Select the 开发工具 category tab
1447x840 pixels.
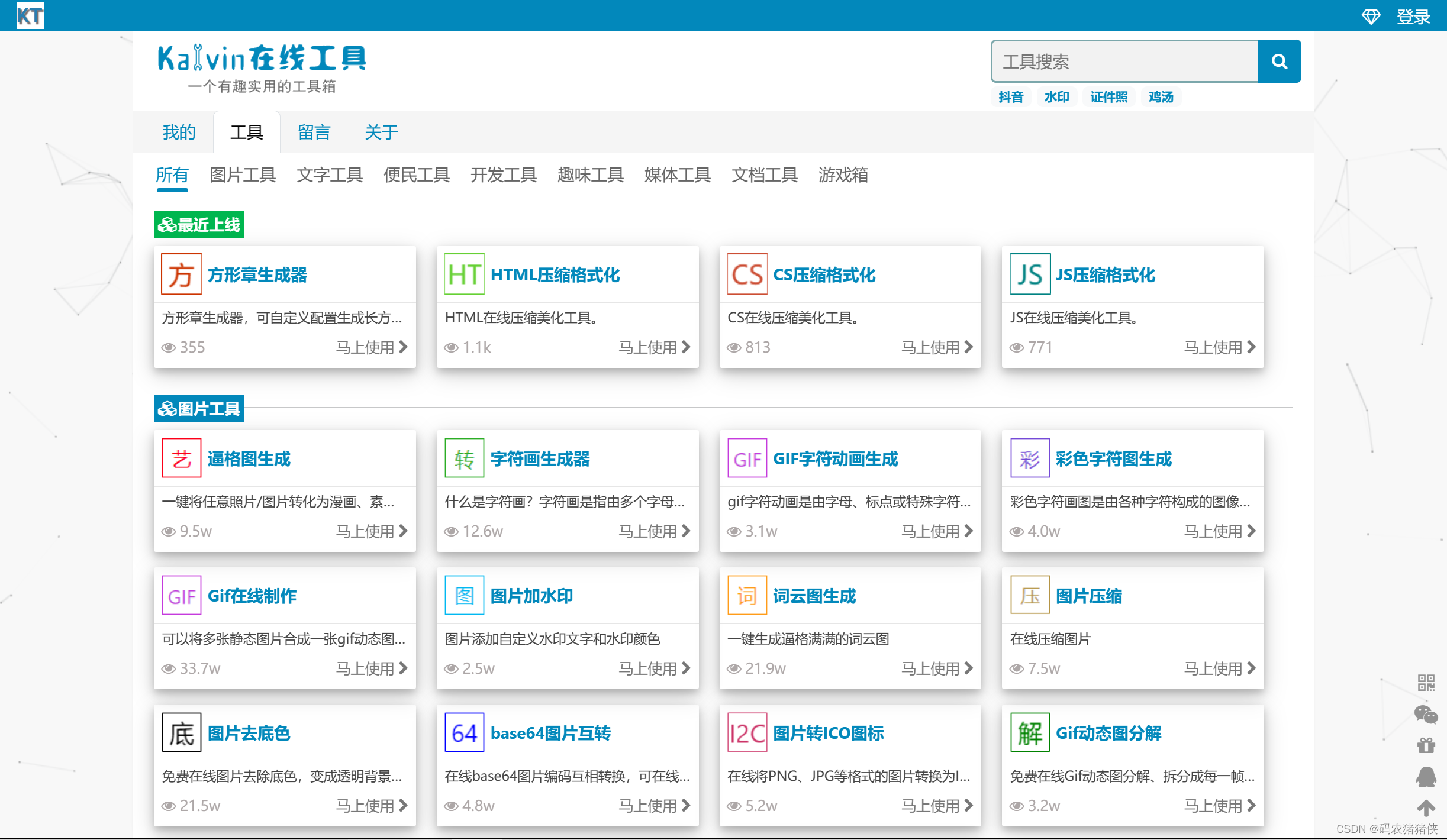click(x=503, y=175)
